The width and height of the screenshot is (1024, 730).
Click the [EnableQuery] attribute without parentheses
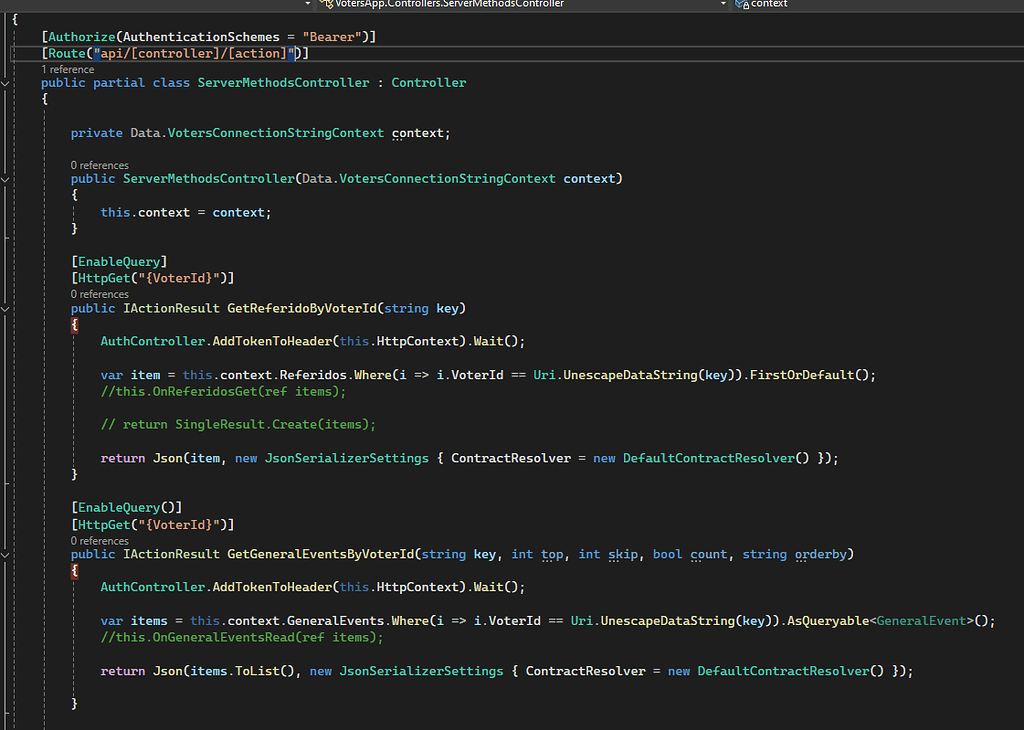click(x=119, y=262)
